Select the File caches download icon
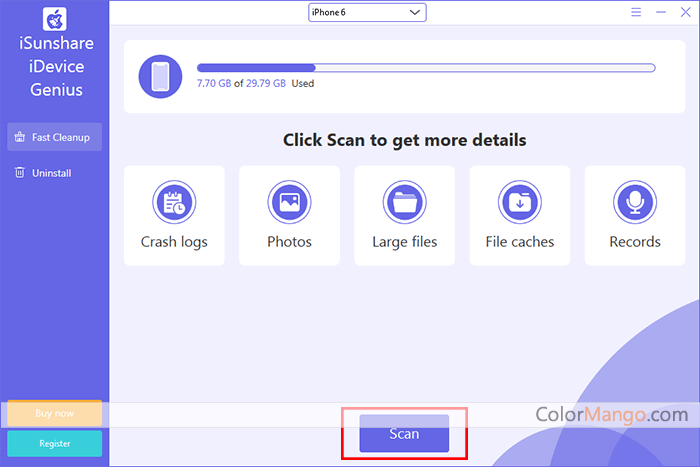Image resolution: width=700 pixels, height=467 pixels. pyautogui.click(x=520, y=202)
